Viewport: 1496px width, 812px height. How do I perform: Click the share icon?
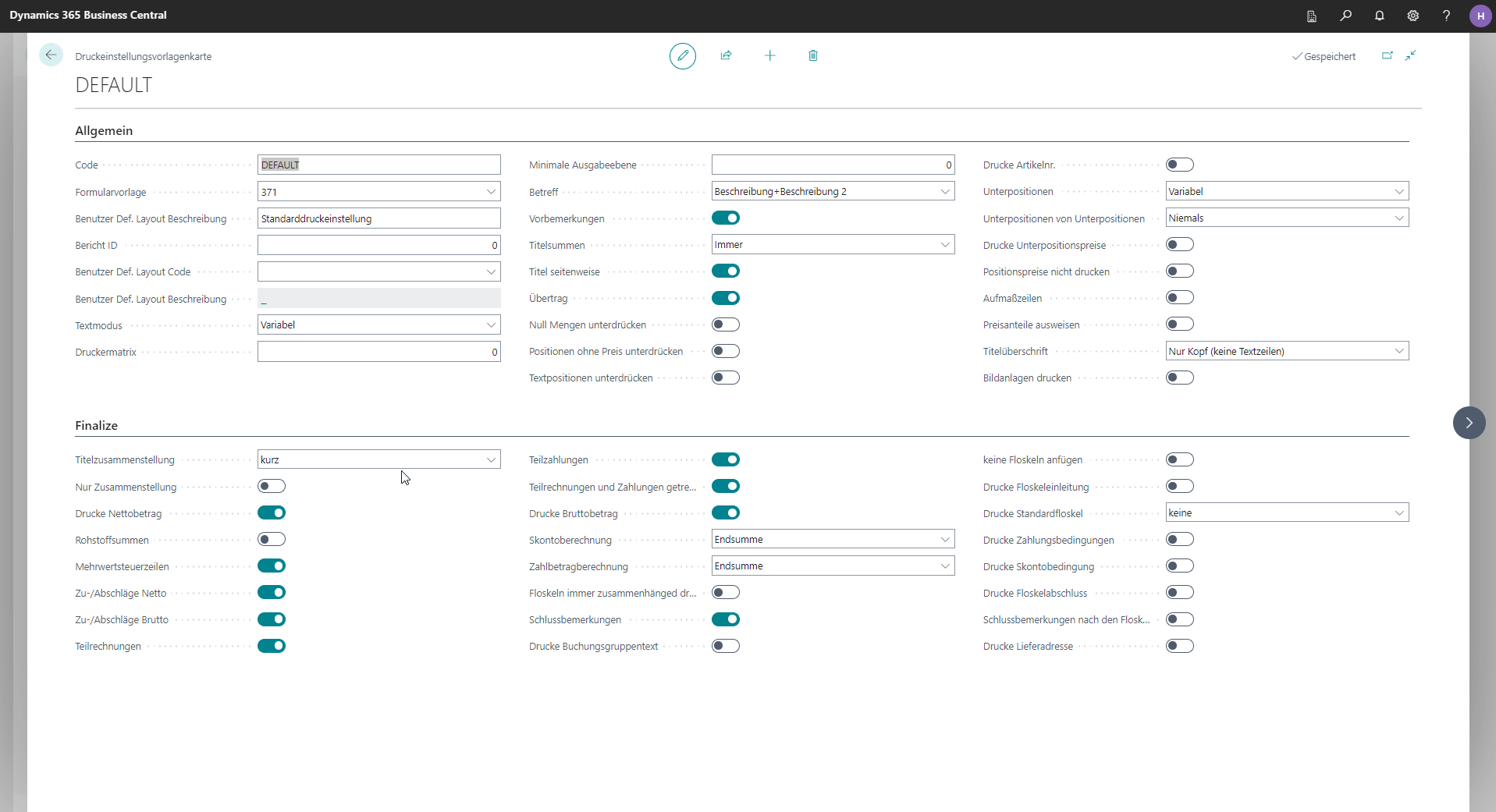[x=726, y=55]
